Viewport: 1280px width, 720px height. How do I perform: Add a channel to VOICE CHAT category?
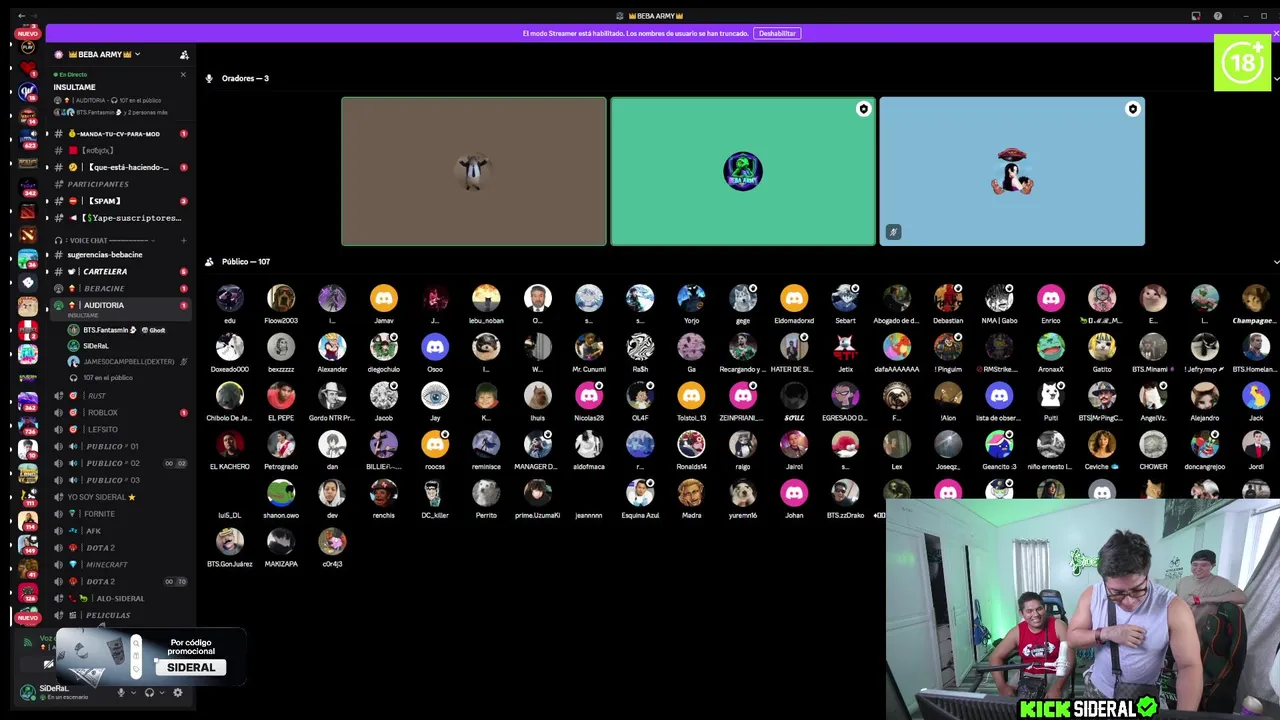(x=183, y=240)
